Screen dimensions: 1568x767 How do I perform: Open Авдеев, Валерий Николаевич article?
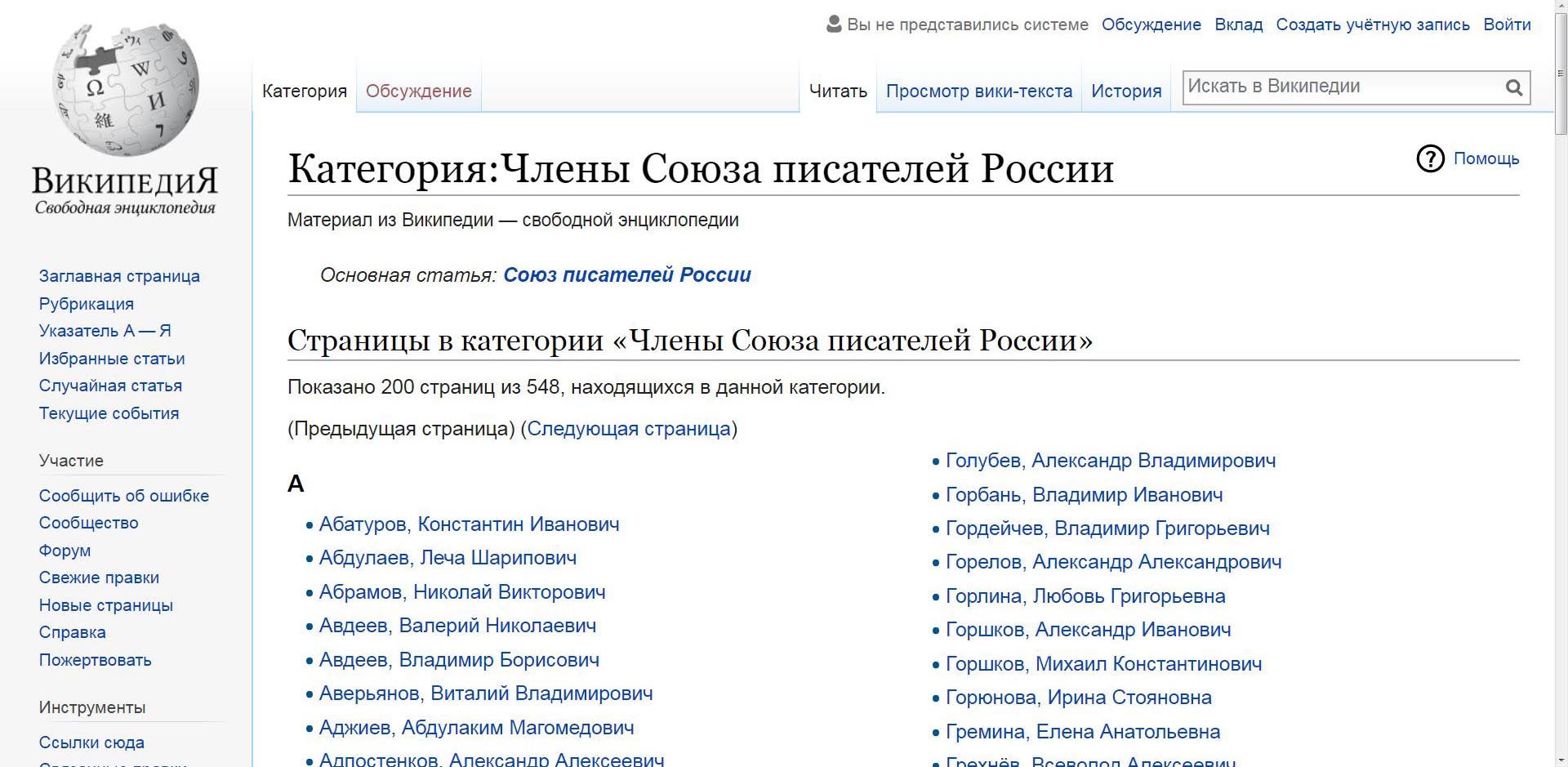457,626
